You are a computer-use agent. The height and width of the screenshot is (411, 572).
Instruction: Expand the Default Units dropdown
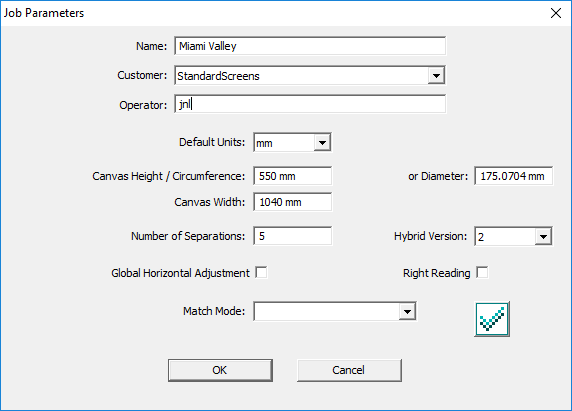click(322, 142)
